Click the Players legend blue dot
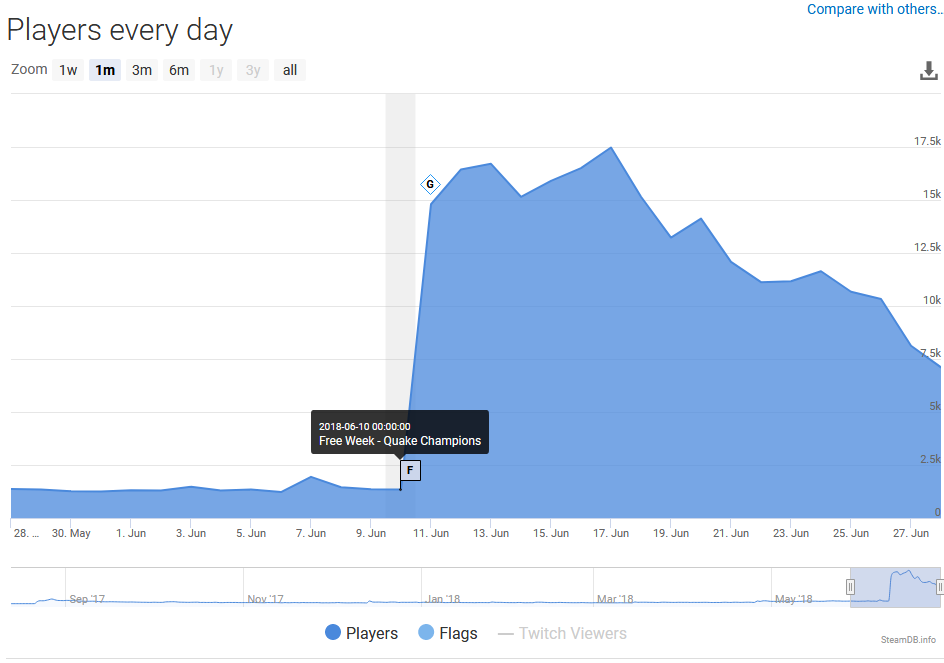The width and height of the screenshot is (944, 663). 333,633
